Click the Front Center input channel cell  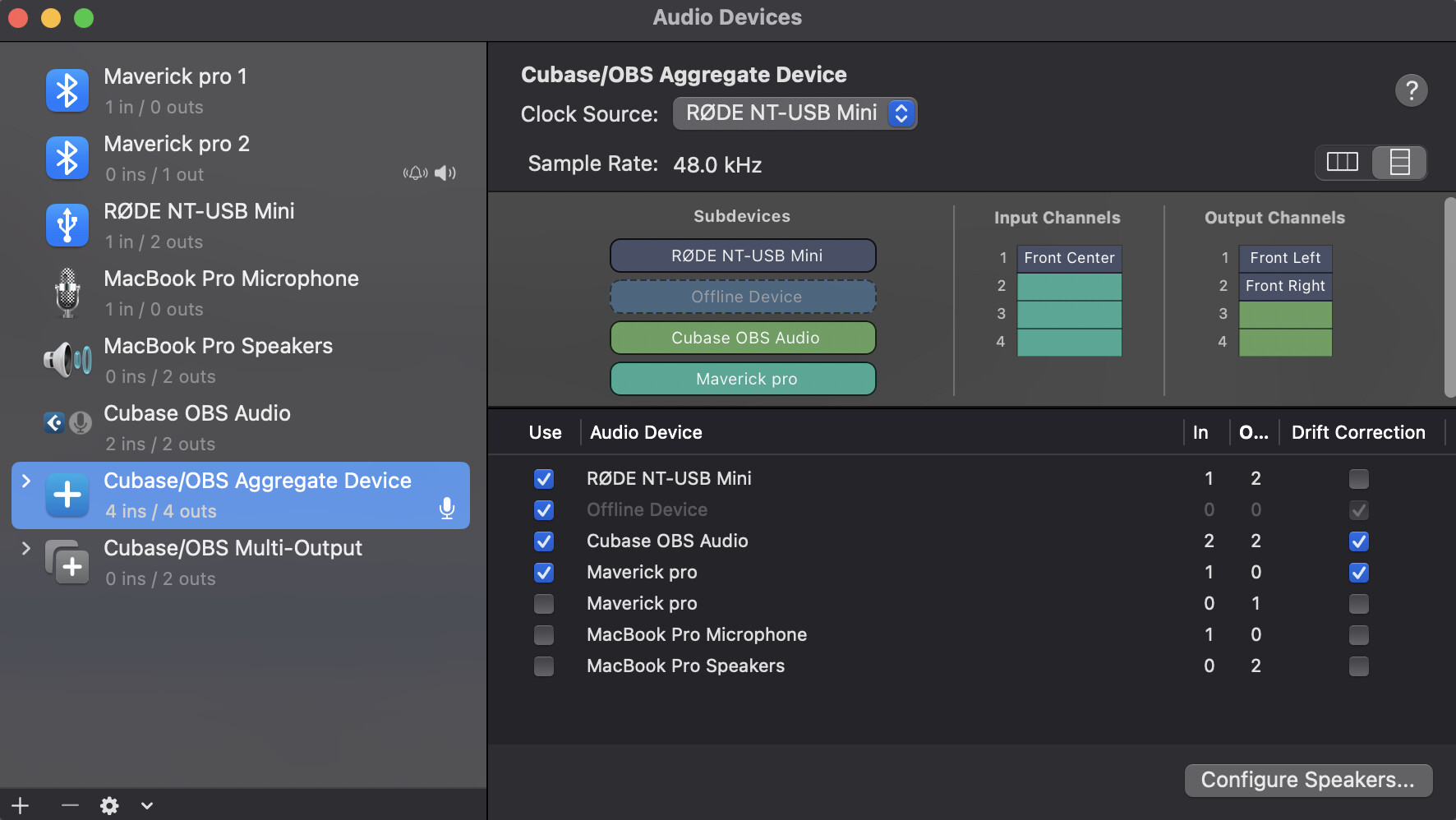[x=1069, y=258]
